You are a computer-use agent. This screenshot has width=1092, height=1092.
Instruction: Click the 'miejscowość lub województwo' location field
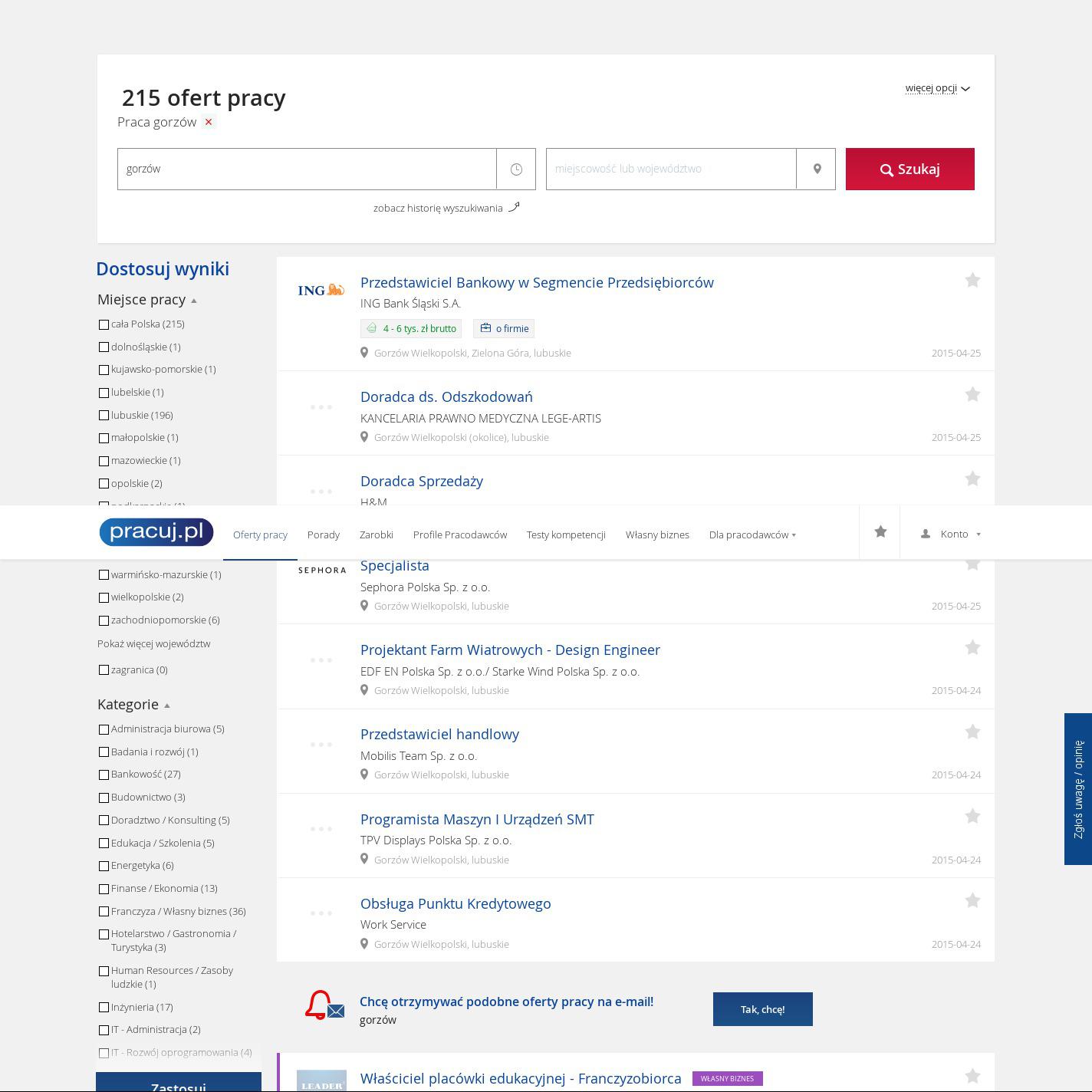671,169
